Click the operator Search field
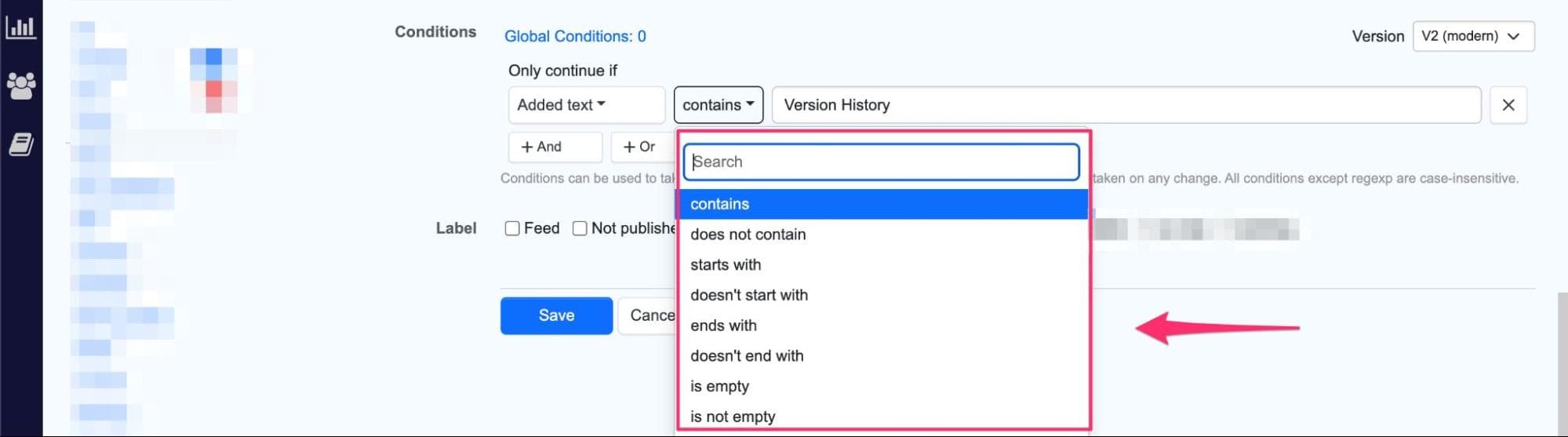 [881, 162]
